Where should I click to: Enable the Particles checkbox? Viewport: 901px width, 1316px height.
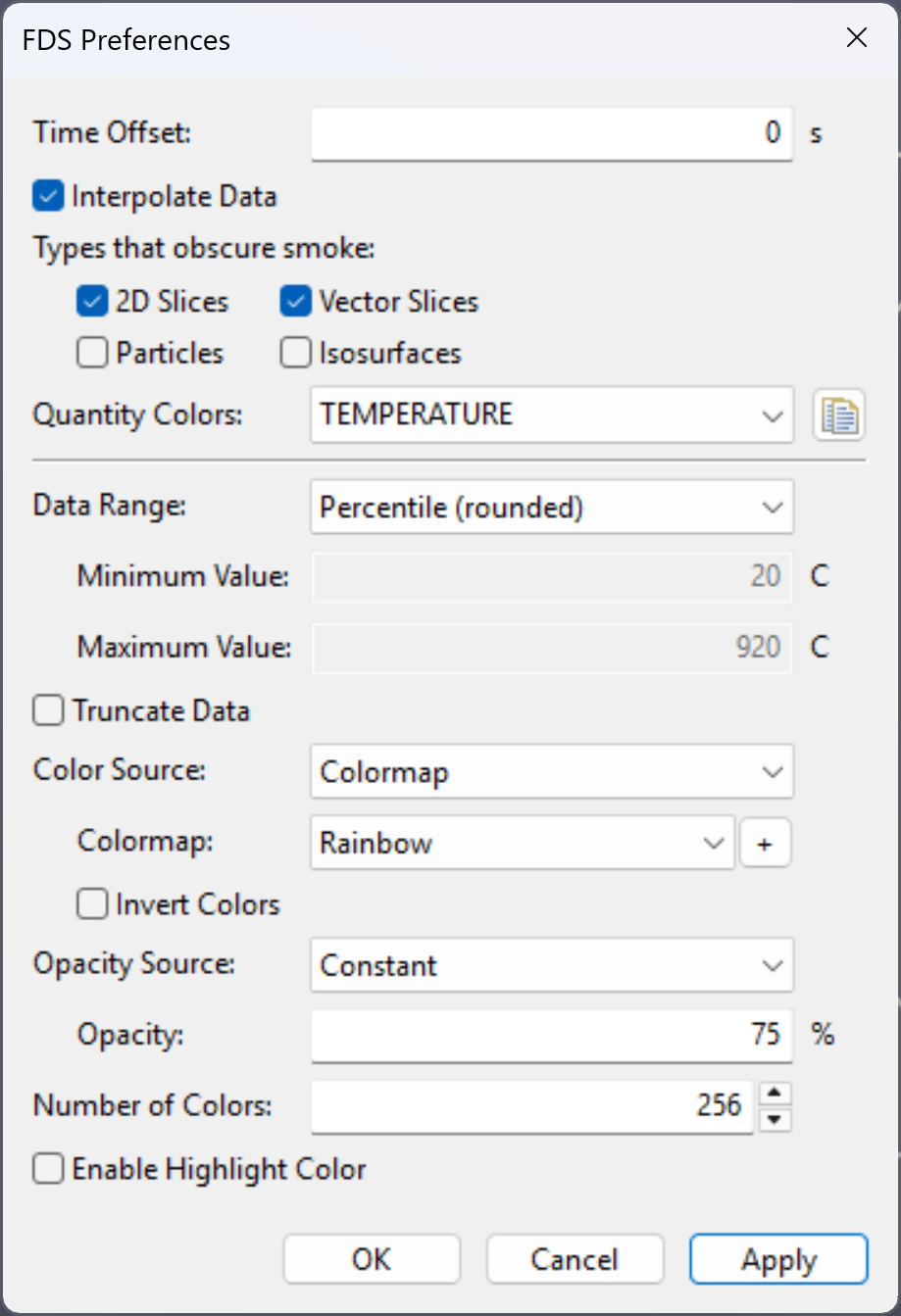point(92,353)
